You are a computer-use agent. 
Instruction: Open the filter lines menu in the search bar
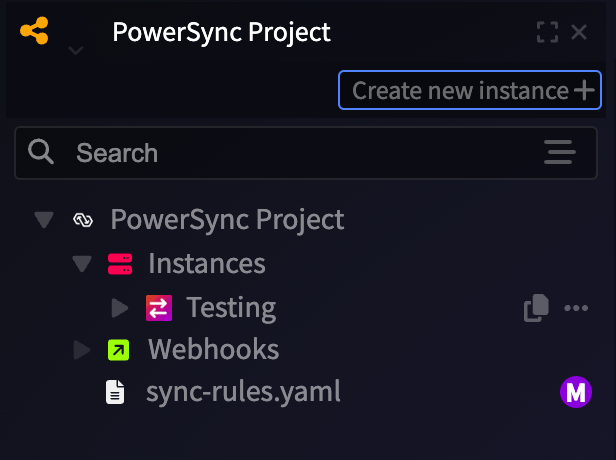point(560,152)
